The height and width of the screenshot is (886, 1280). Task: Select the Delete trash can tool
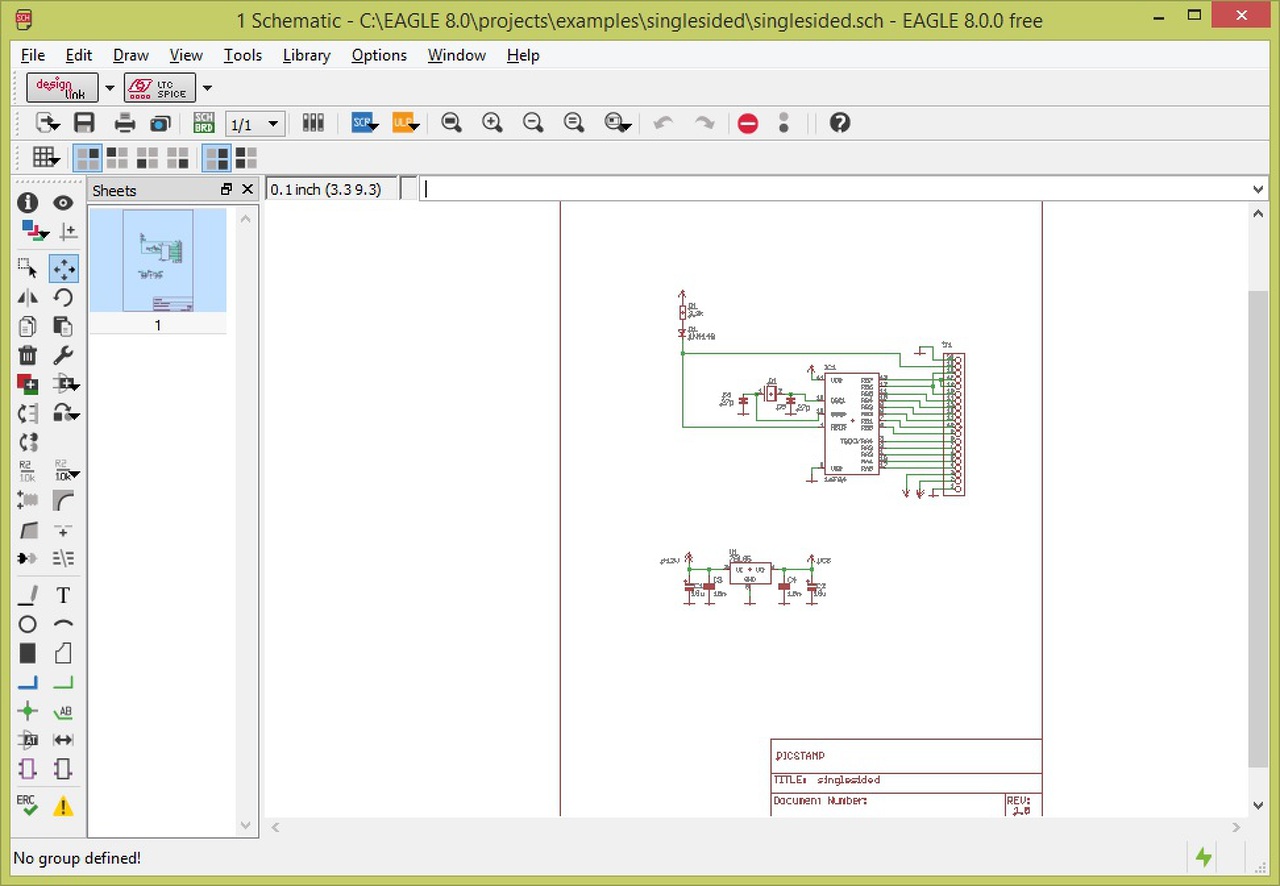27,356
